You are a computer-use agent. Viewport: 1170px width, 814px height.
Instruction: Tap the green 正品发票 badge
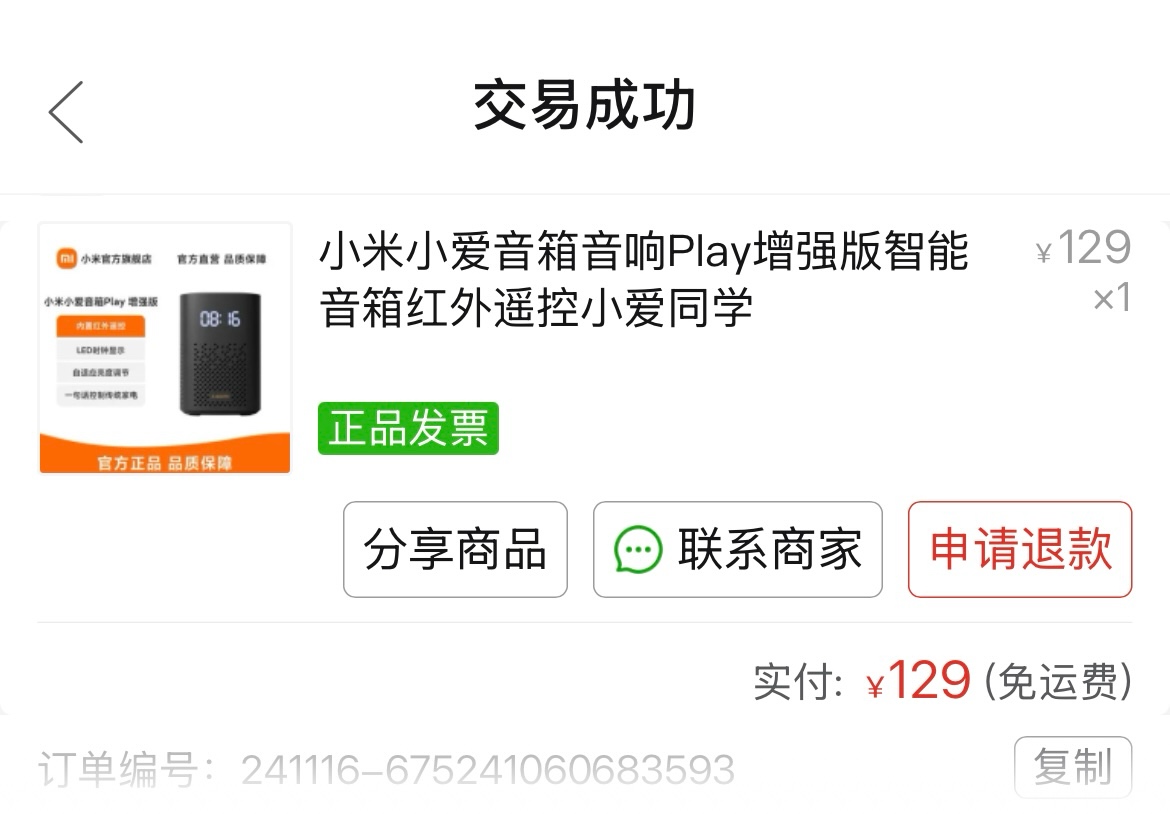click(x=408, y=428)
